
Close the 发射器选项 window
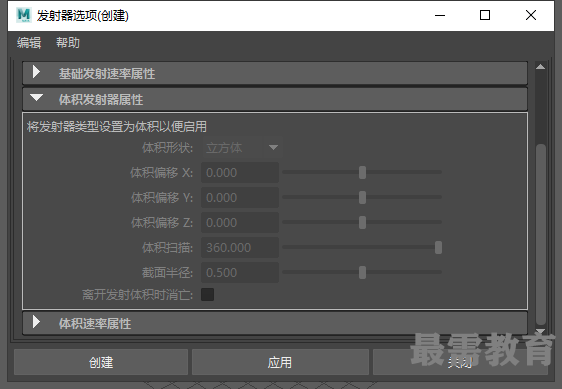530,15
